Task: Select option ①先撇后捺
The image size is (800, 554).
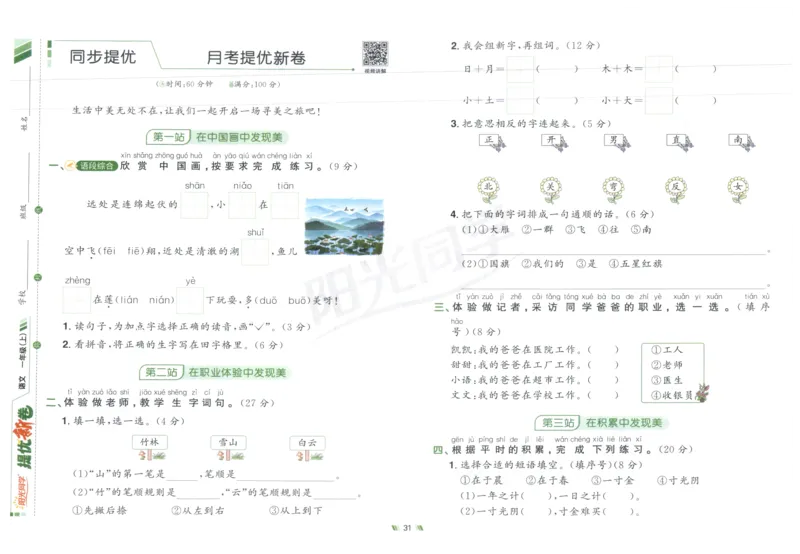Action: 99,510
